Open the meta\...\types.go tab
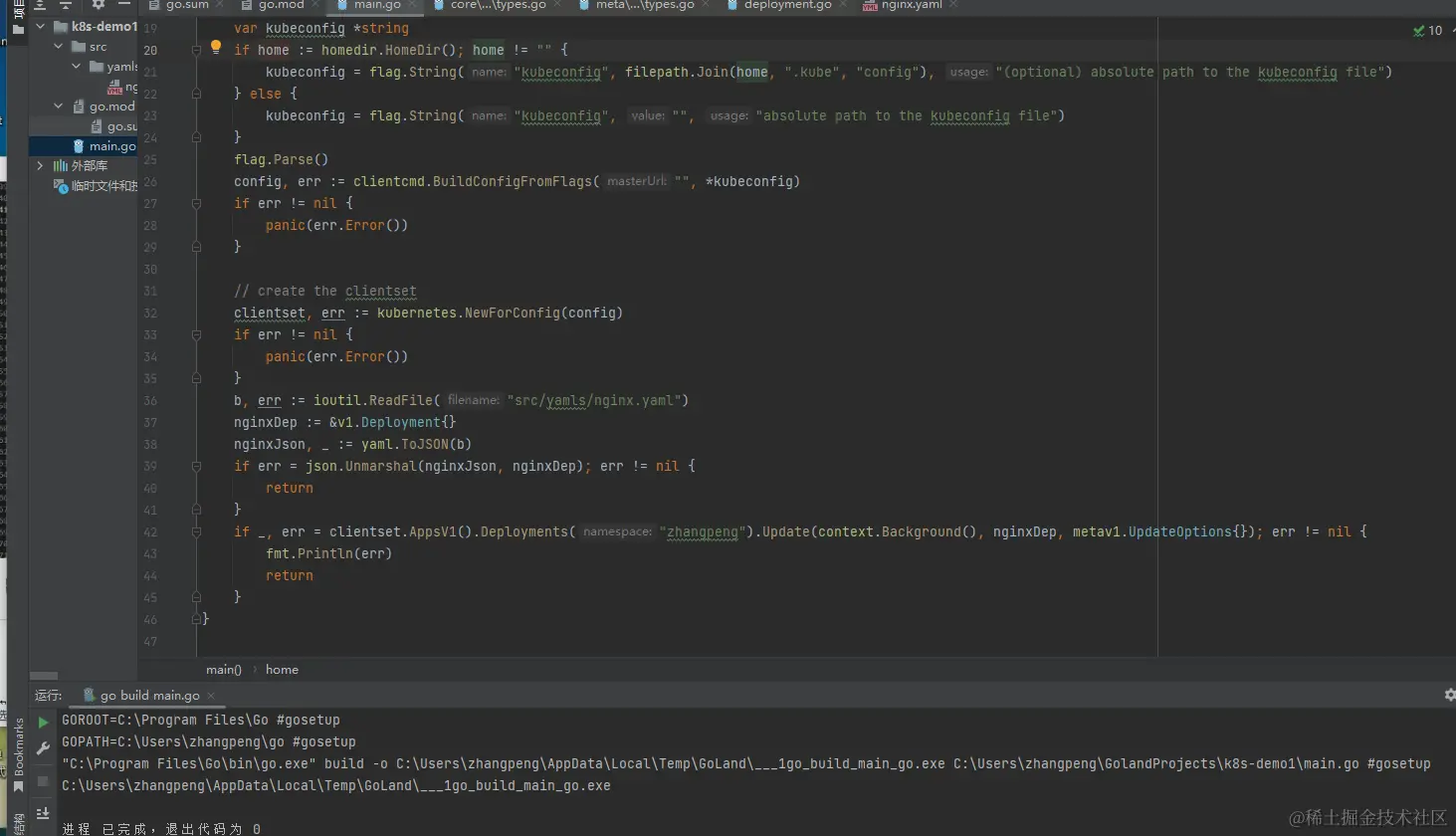Viewport: 1456px width, 836px height. [x=645, y=5]
